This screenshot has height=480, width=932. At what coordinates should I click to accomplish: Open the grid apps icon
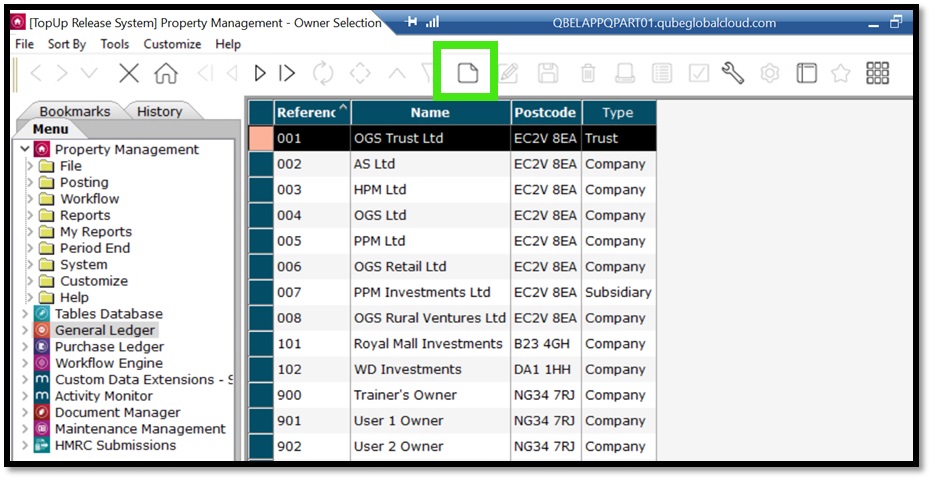pos(878,73)
